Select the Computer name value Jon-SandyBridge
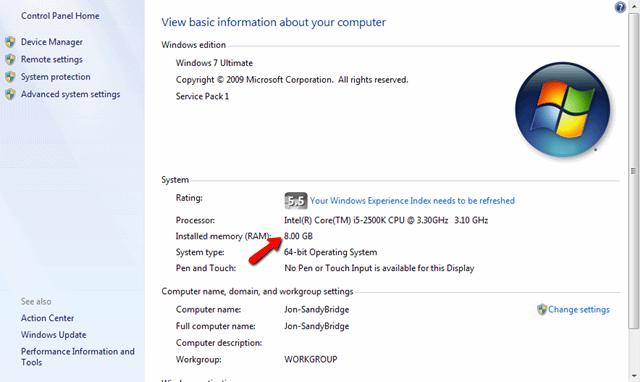This screenshot has width=640, height=382. 317,309
